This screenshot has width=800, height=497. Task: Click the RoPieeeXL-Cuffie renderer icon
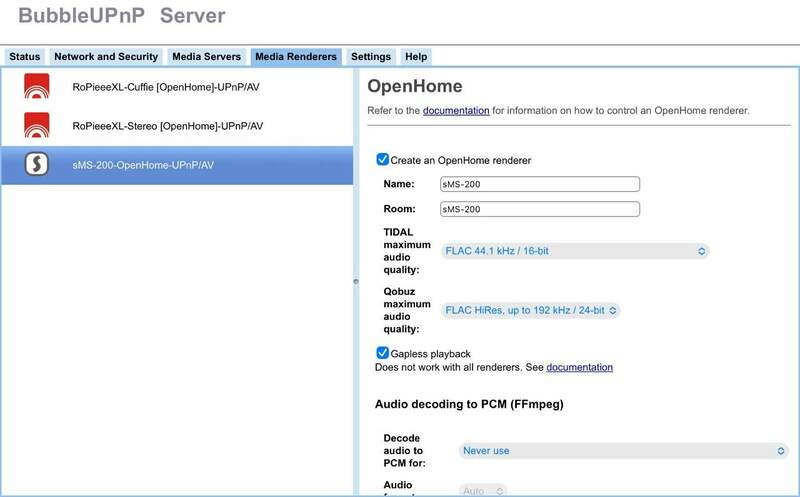tap(37, 87)
